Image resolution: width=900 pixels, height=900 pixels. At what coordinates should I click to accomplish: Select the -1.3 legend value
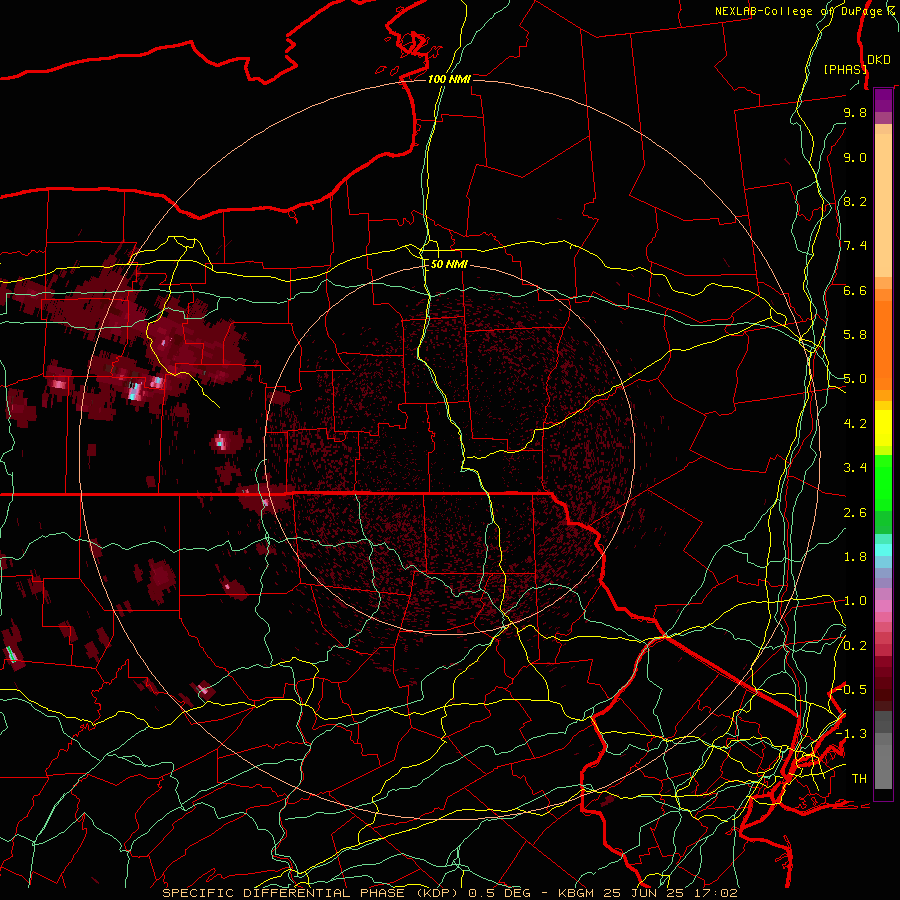(x=852, y=734)
